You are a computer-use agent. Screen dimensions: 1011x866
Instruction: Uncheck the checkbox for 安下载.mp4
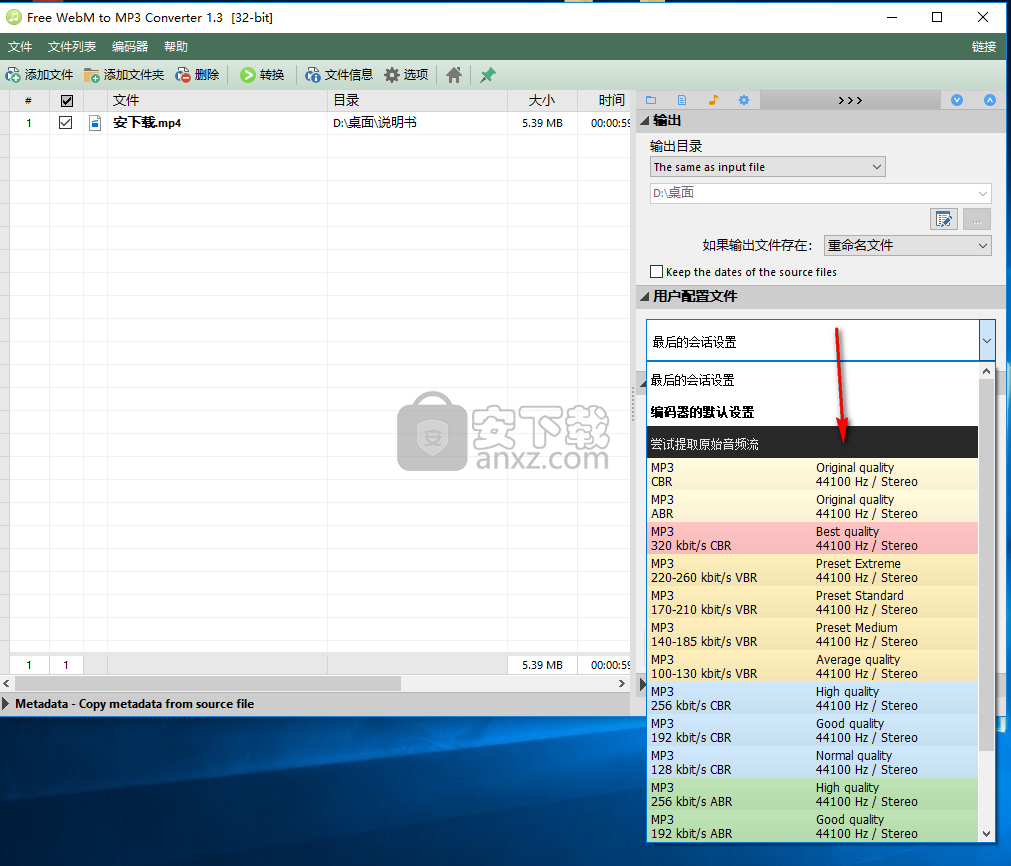coord(65,123)
